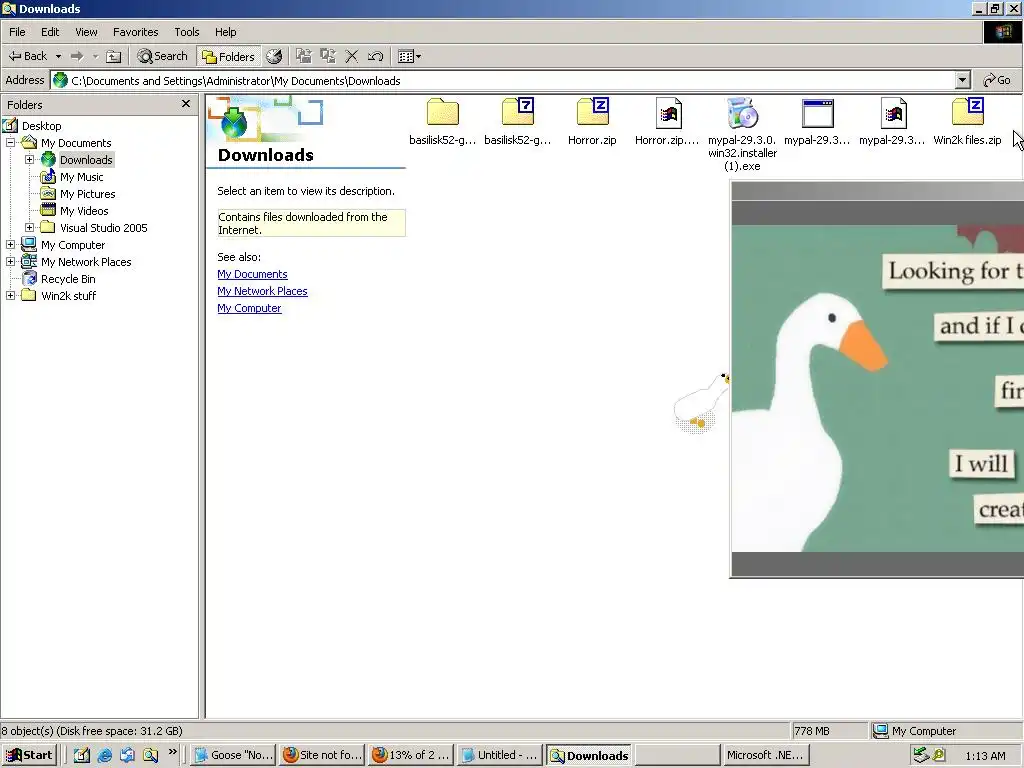Toggle the Folders pane button

coord(228,56)
